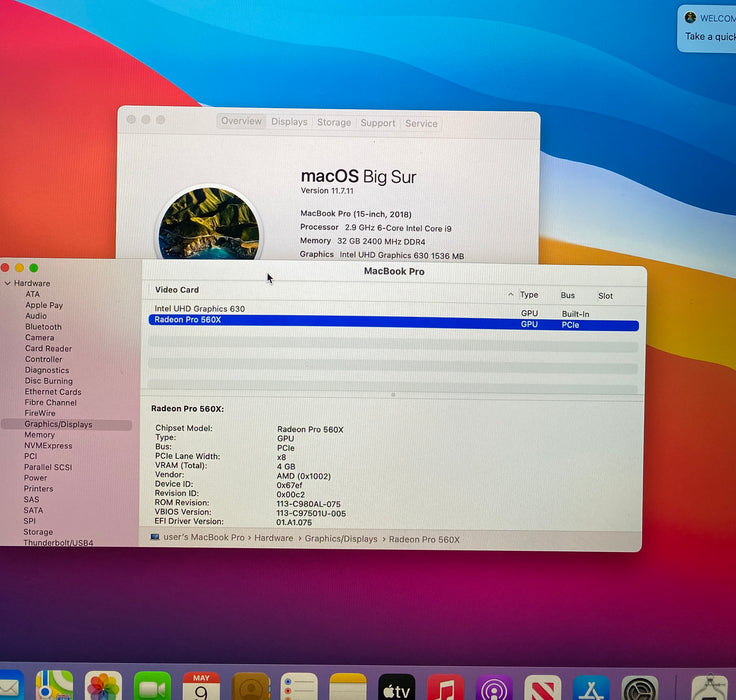The height and width of the screenshot is (700, 736).
Task: Sort by the Slot column header
Action: [605, 296]
